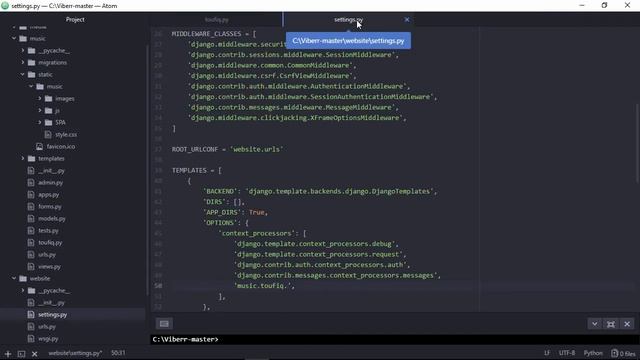Change Python grammar selector
Image resolution: width=640 pixels, height=360 pixels.
593,353
